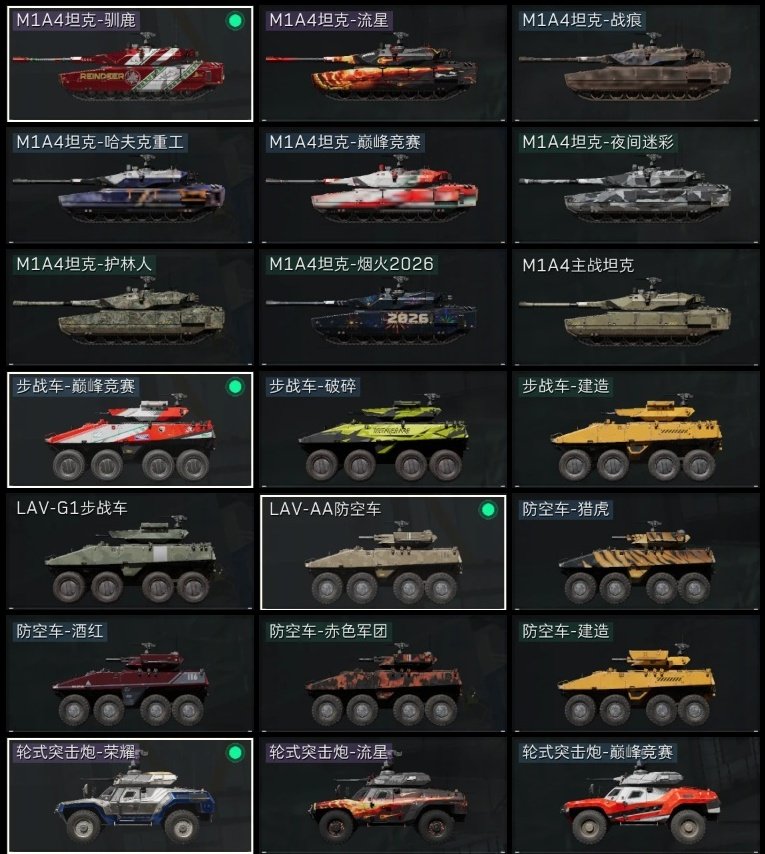
Task: Click the green equipped dot on LAV-AA防空车
Action: tap(488, 510)
